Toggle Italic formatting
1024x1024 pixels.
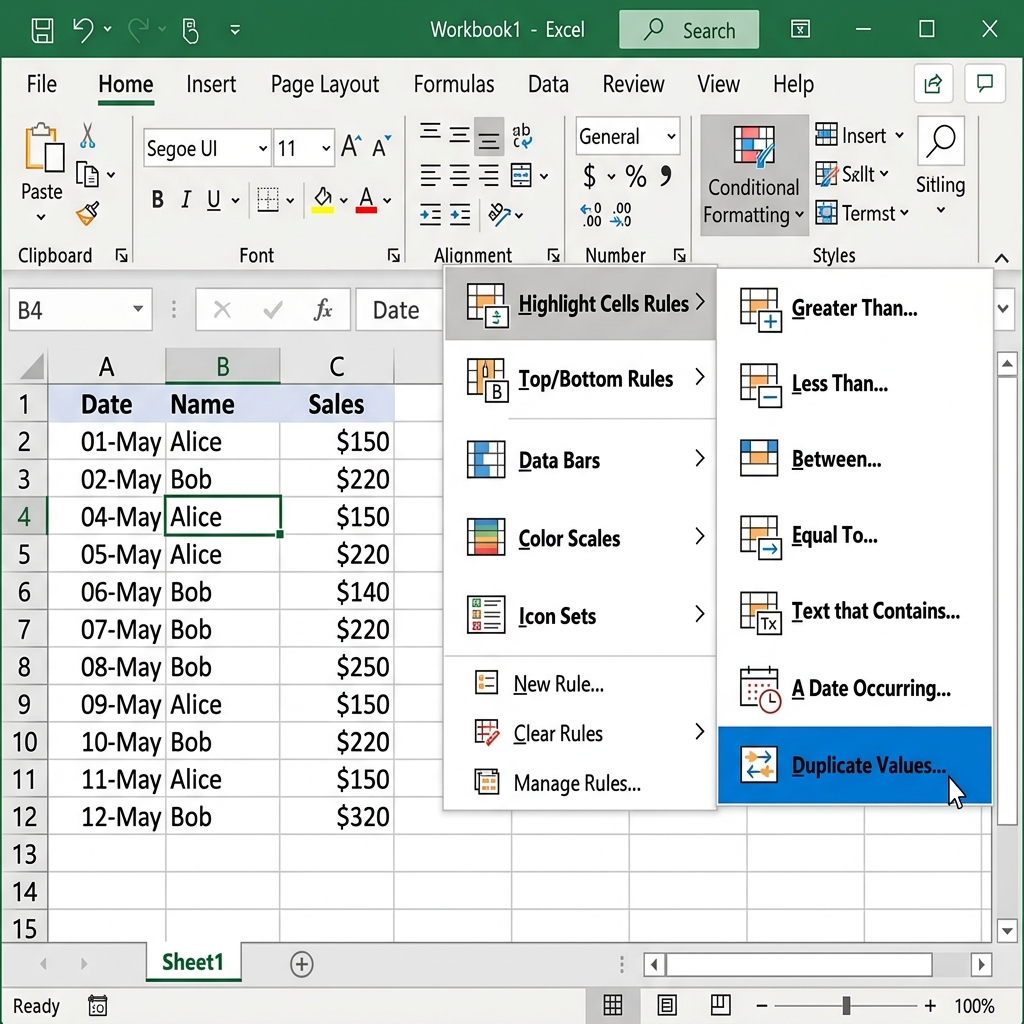(186, 199)
